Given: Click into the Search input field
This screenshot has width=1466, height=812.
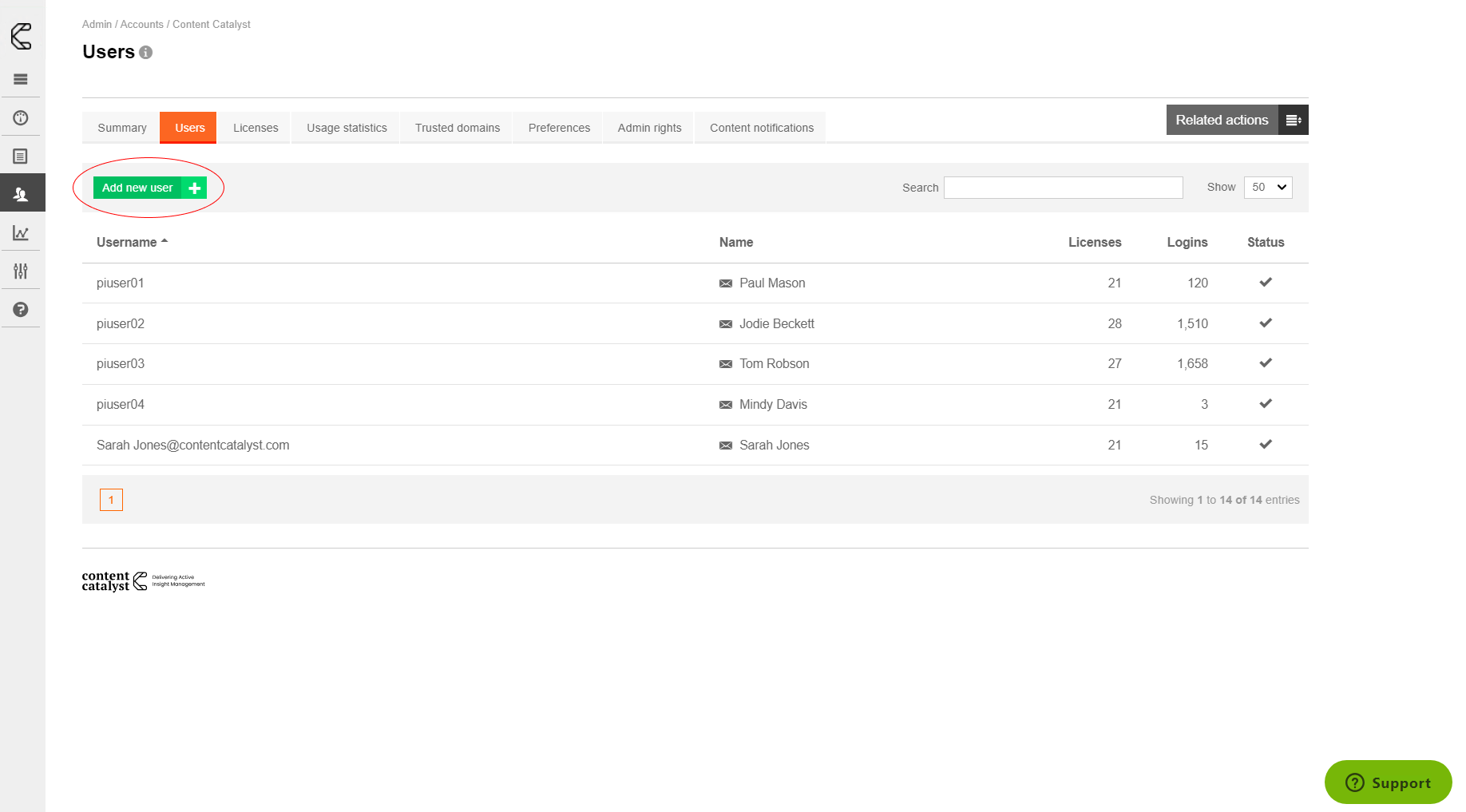Looking at the screenshot, I should 1063,188.
